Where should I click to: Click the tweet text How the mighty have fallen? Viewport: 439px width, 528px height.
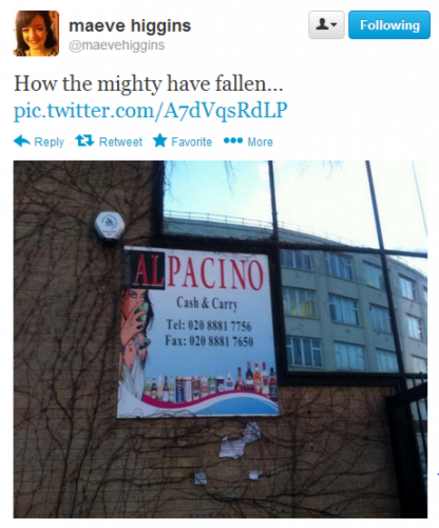coord(148,84)
